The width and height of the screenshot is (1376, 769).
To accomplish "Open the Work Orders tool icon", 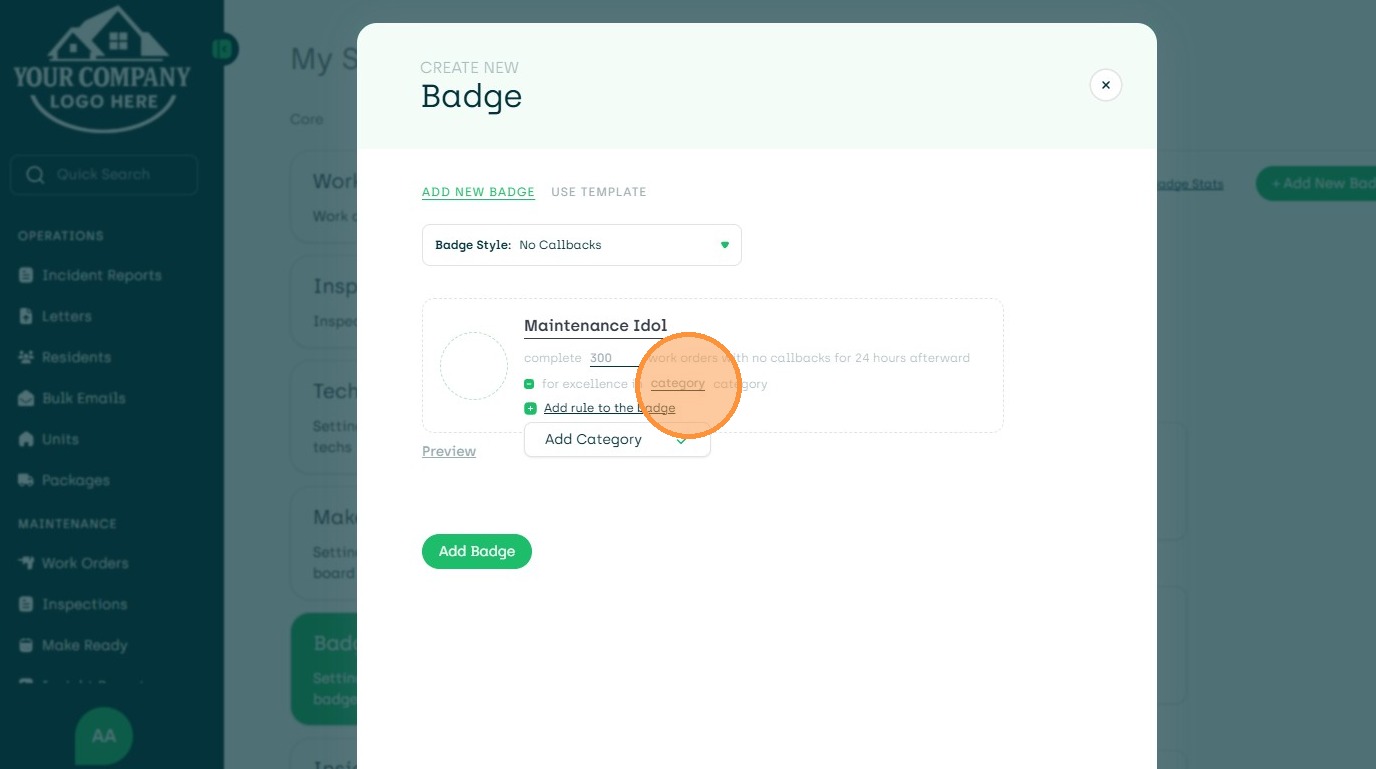I will coord(27,563).
